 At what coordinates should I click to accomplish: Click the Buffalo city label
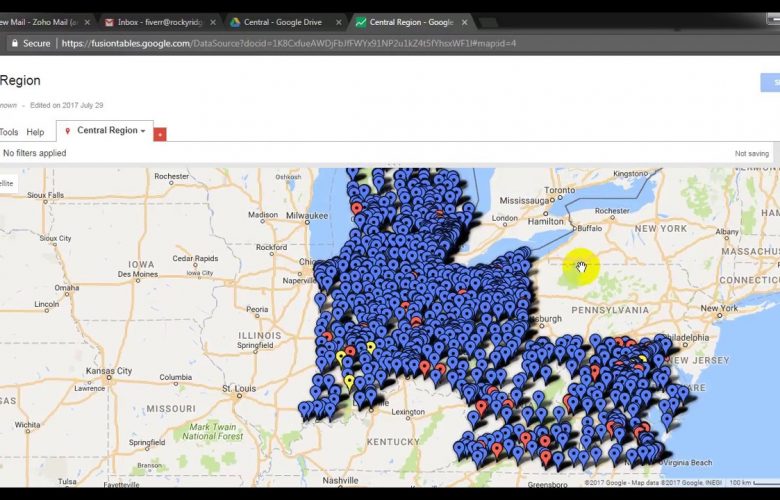589,228
